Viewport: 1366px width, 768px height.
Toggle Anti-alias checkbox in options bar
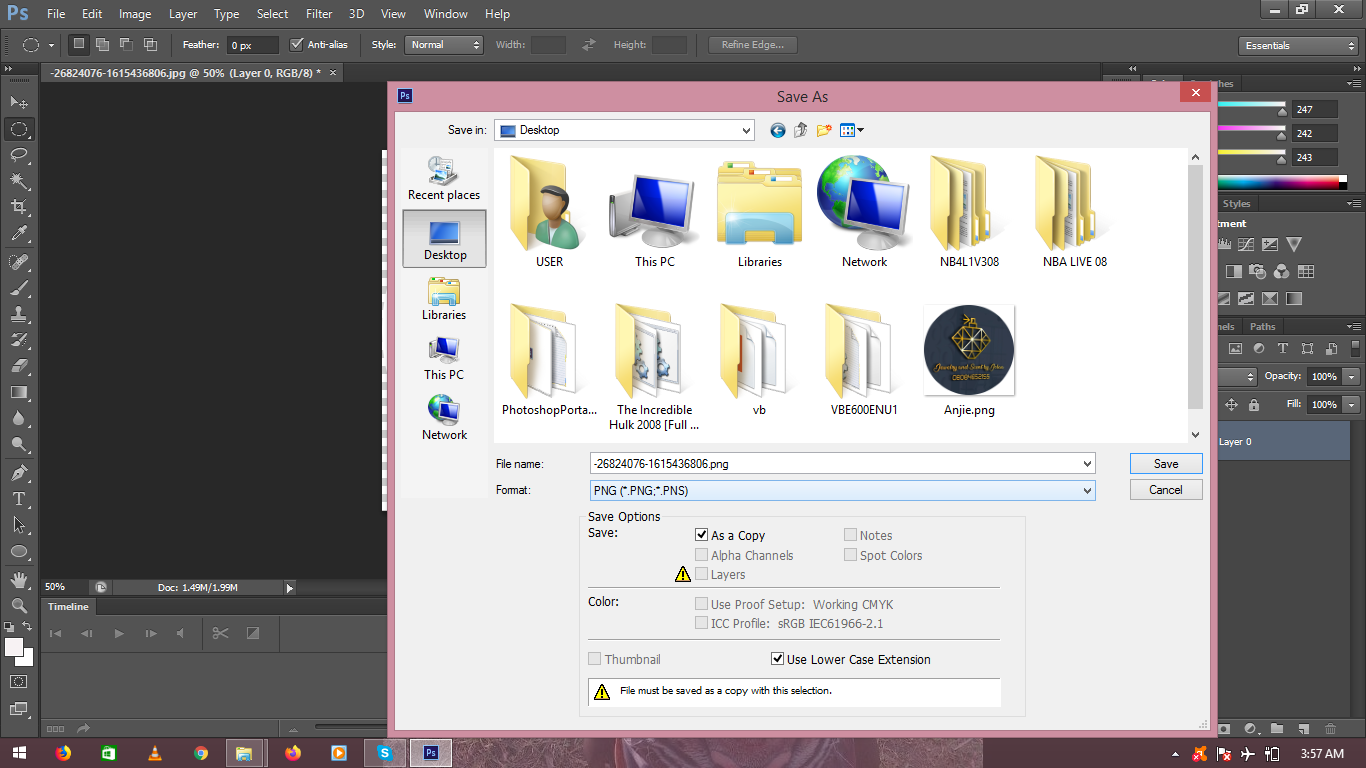pos(296,44)
